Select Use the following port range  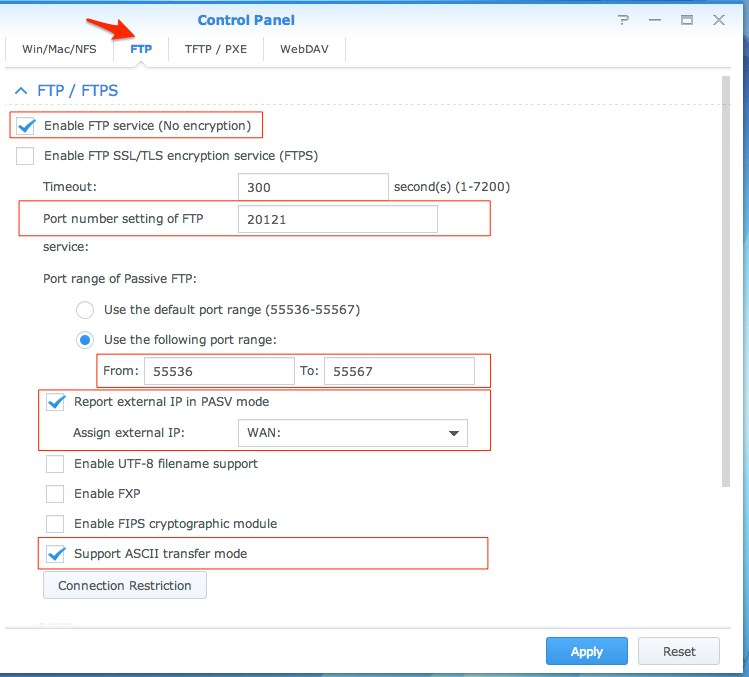[x=86, y=340]
